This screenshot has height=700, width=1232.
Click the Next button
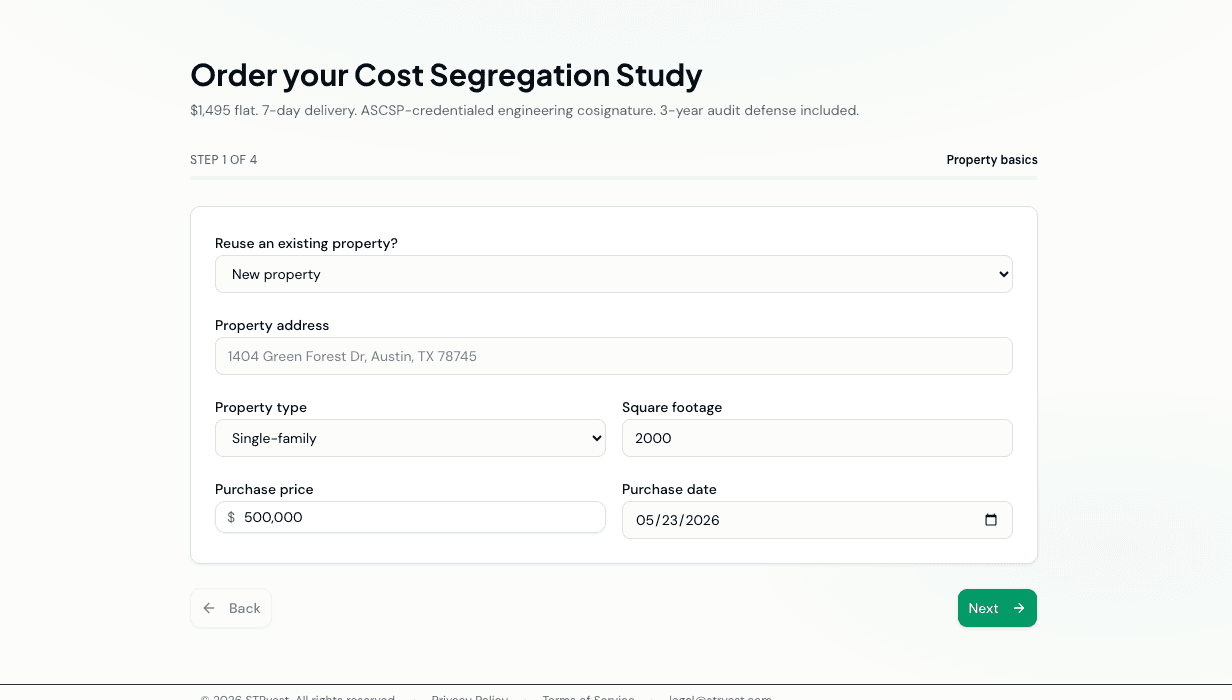997,608
